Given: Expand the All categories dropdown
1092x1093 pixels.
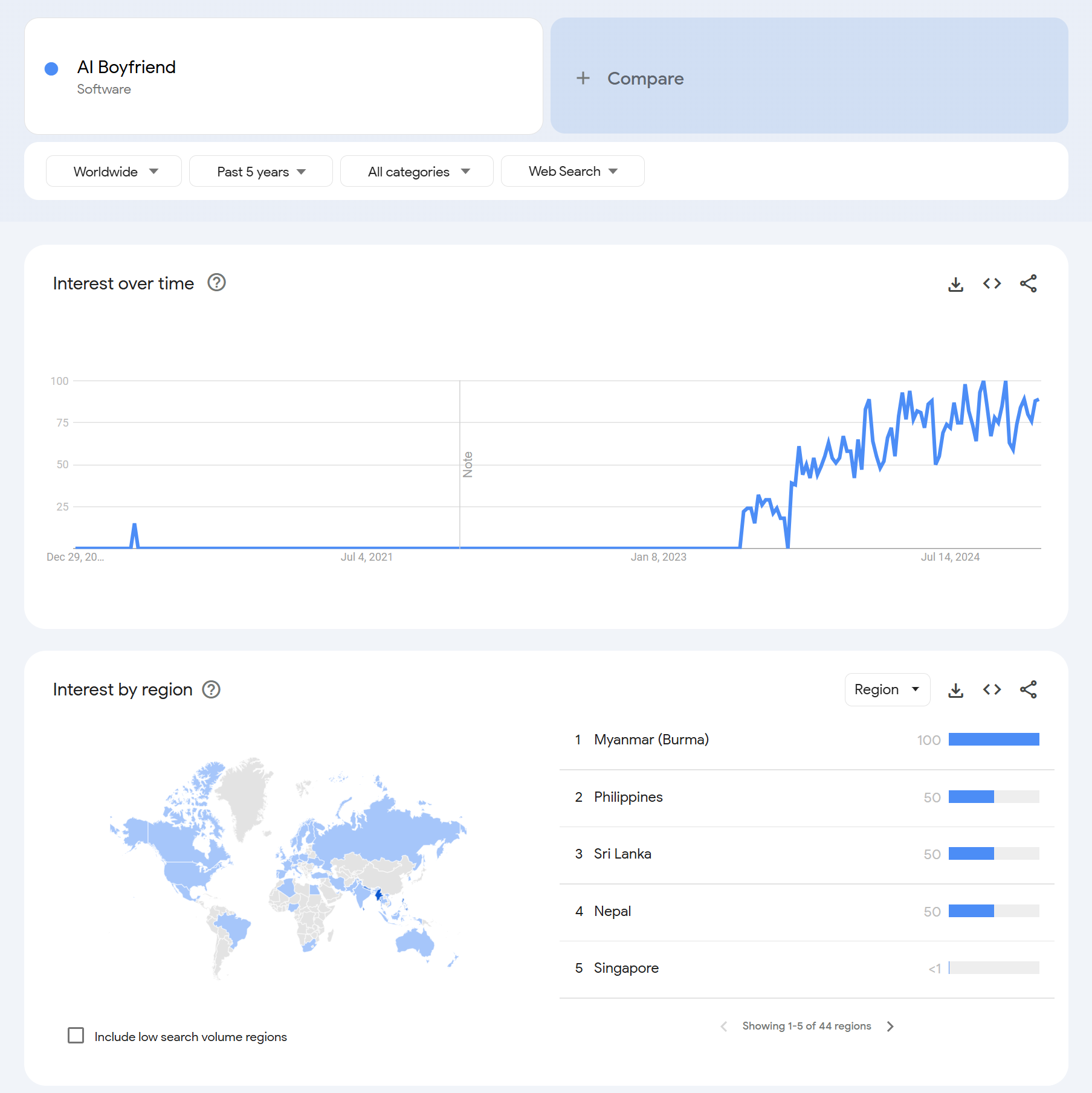Looking at the screenshot, I should (416, 172).
